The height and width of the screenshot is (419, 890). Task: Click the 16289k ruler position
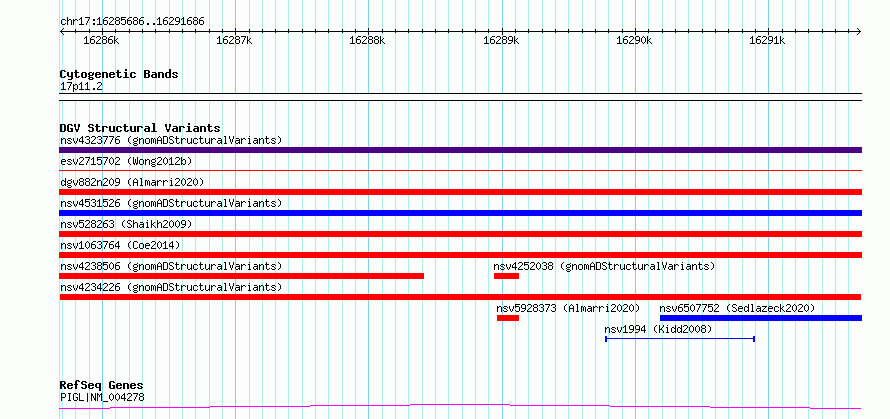(x=501, y=40)
